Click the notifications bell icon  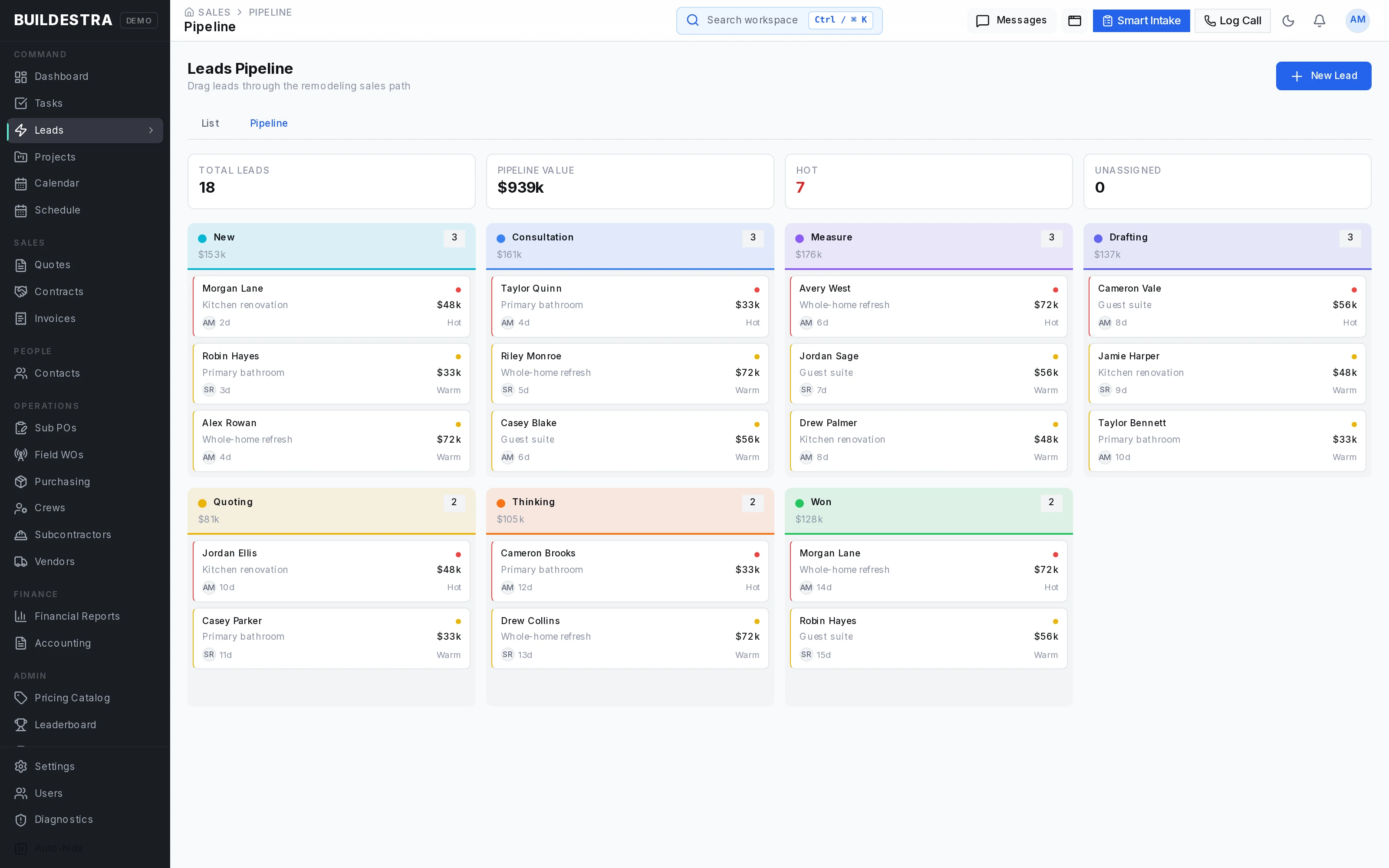(1320, 21)
